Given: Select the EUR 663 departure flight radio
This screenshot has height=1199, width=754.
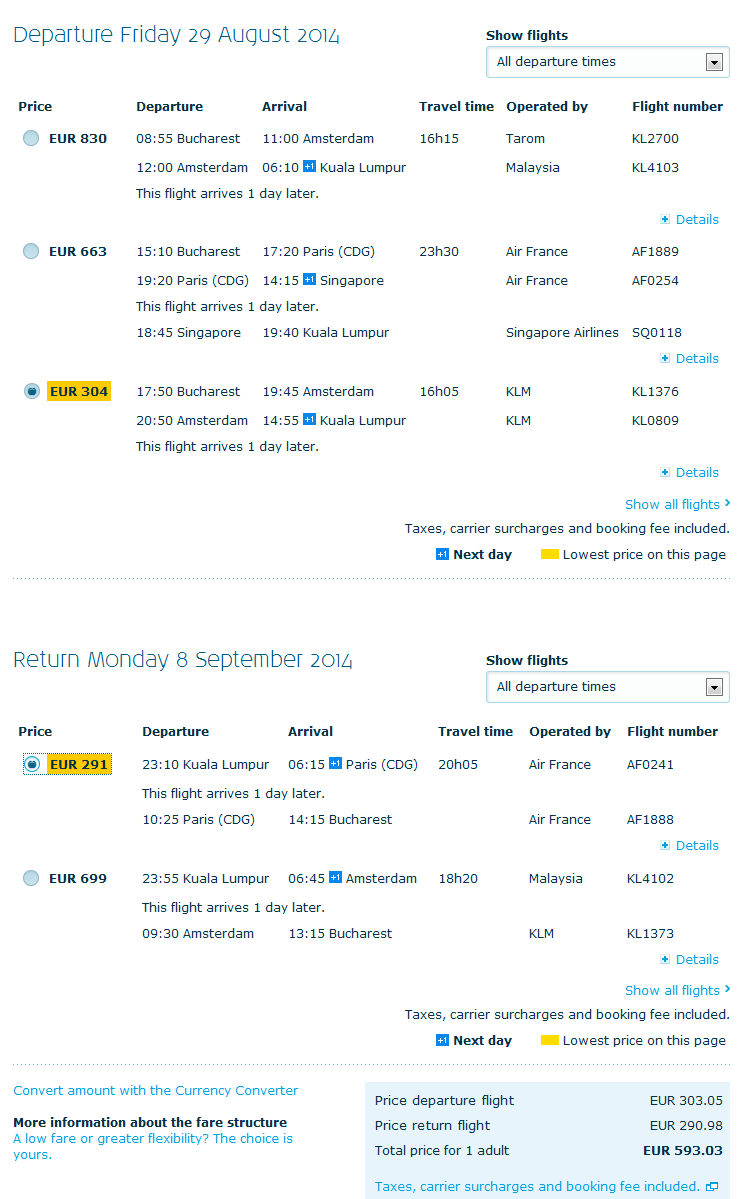Looking at the screenshot, I should 31,252.
